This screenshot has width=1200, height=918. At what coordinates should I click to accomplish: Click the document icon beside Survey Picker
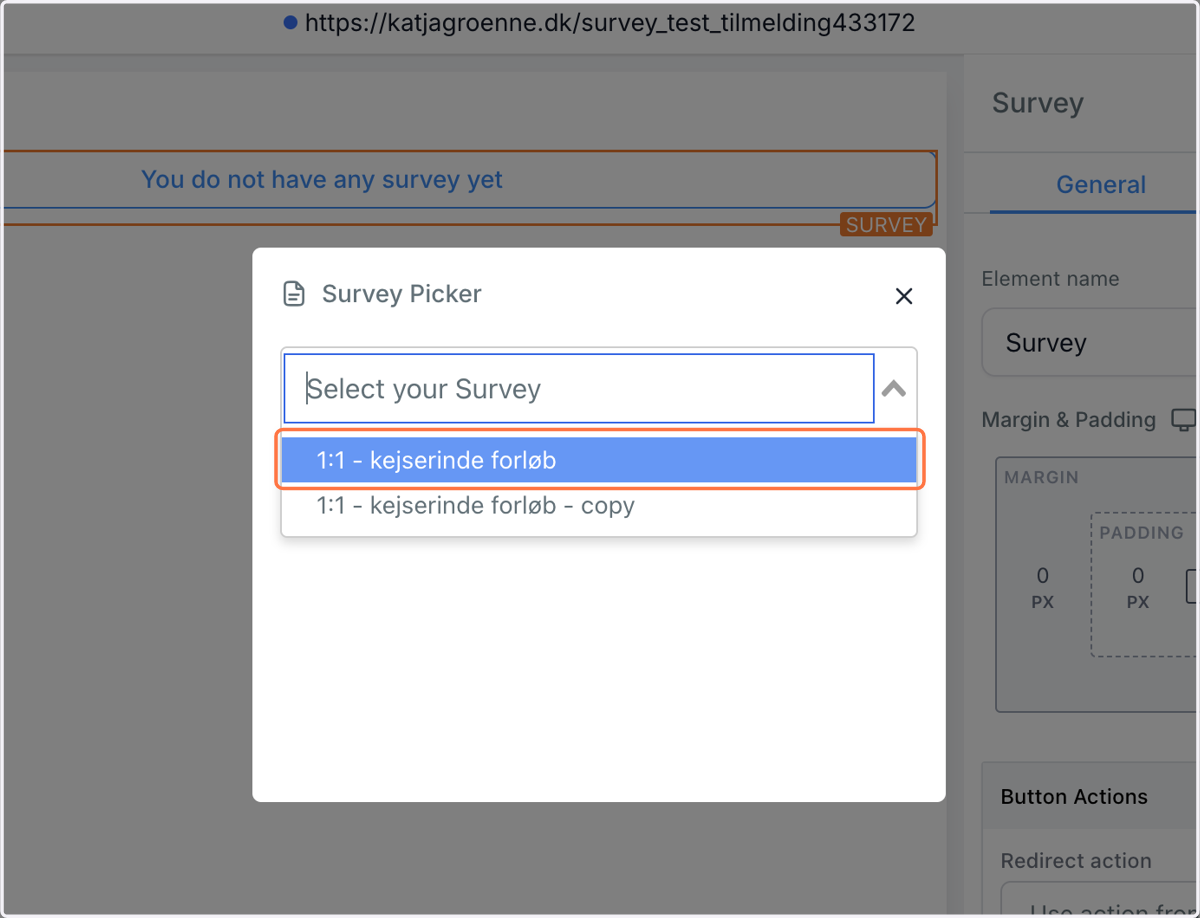pos(294,294)
